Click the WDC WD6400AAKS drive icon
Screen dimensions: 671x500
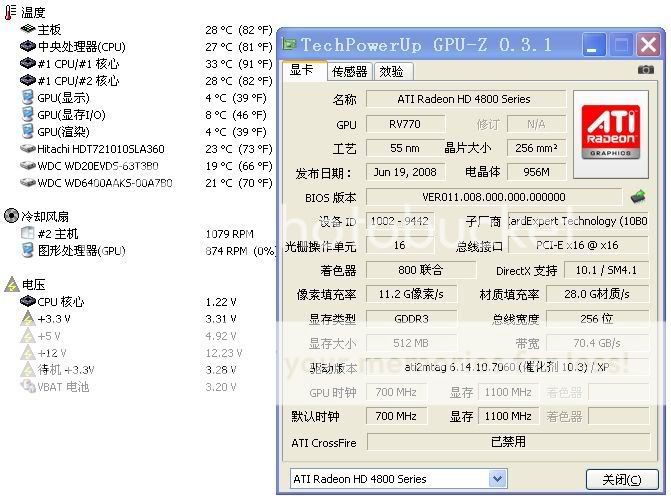pos(28,183)
